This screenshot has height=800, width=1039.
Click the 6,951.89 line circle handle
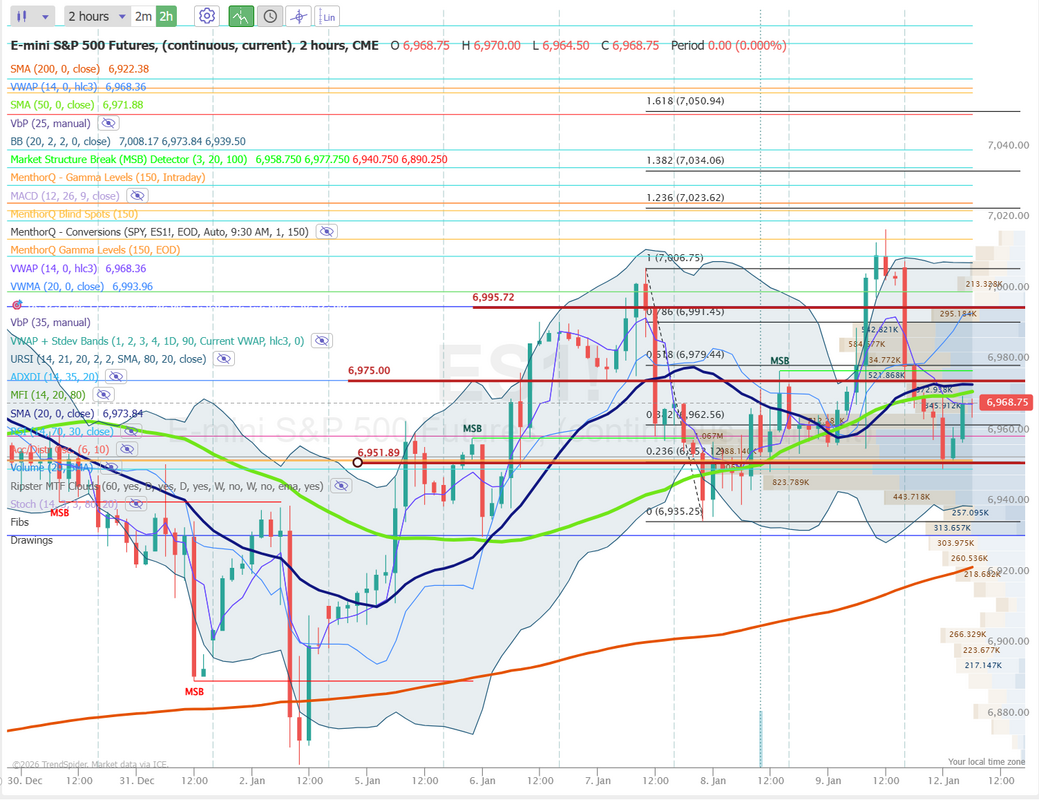pyautogui.click(x=358, y=462)
